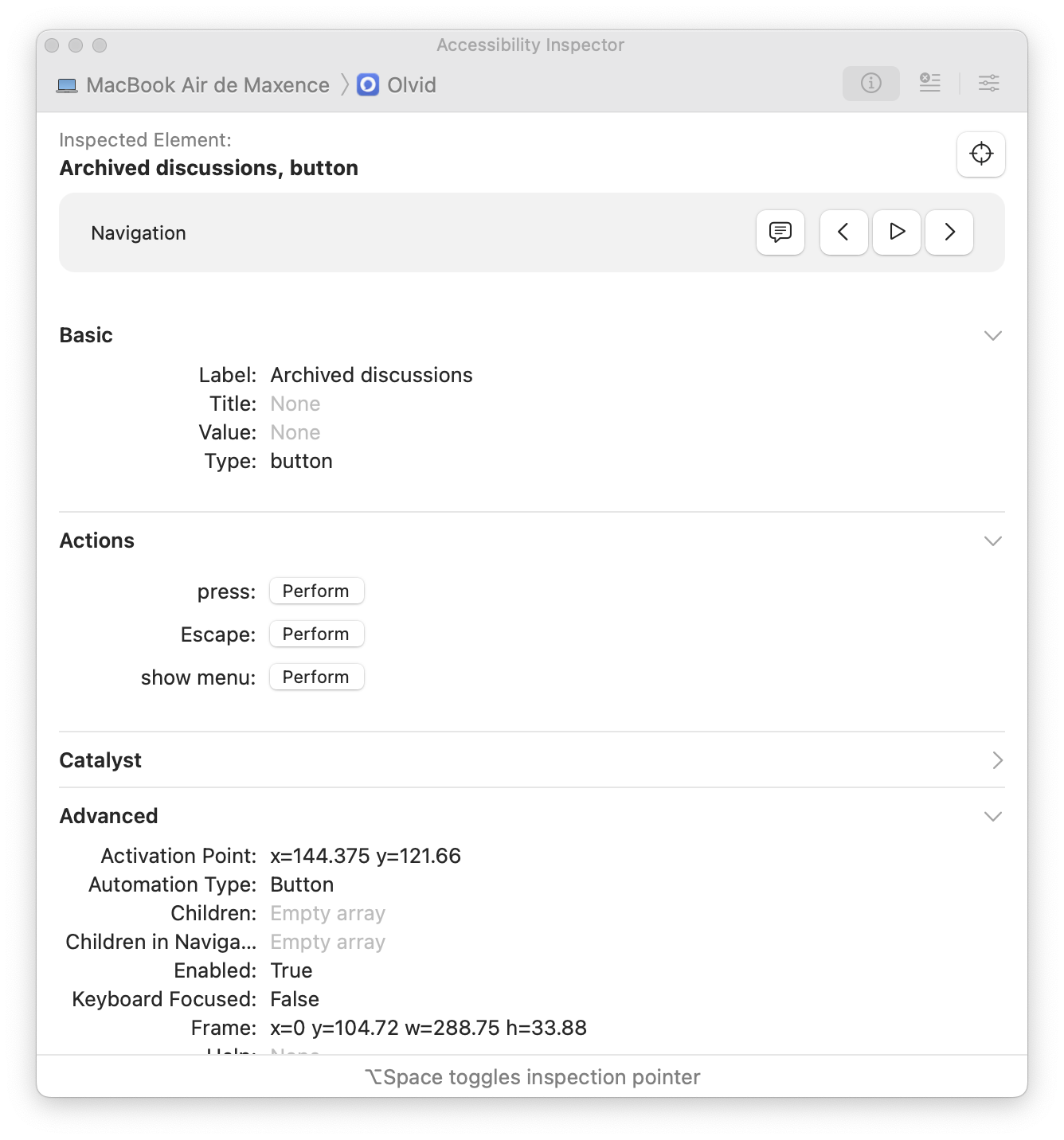Screen dimensions: 1064x1140
Task: Click the Automation Type Button value
Action: (x=302, y=884)
